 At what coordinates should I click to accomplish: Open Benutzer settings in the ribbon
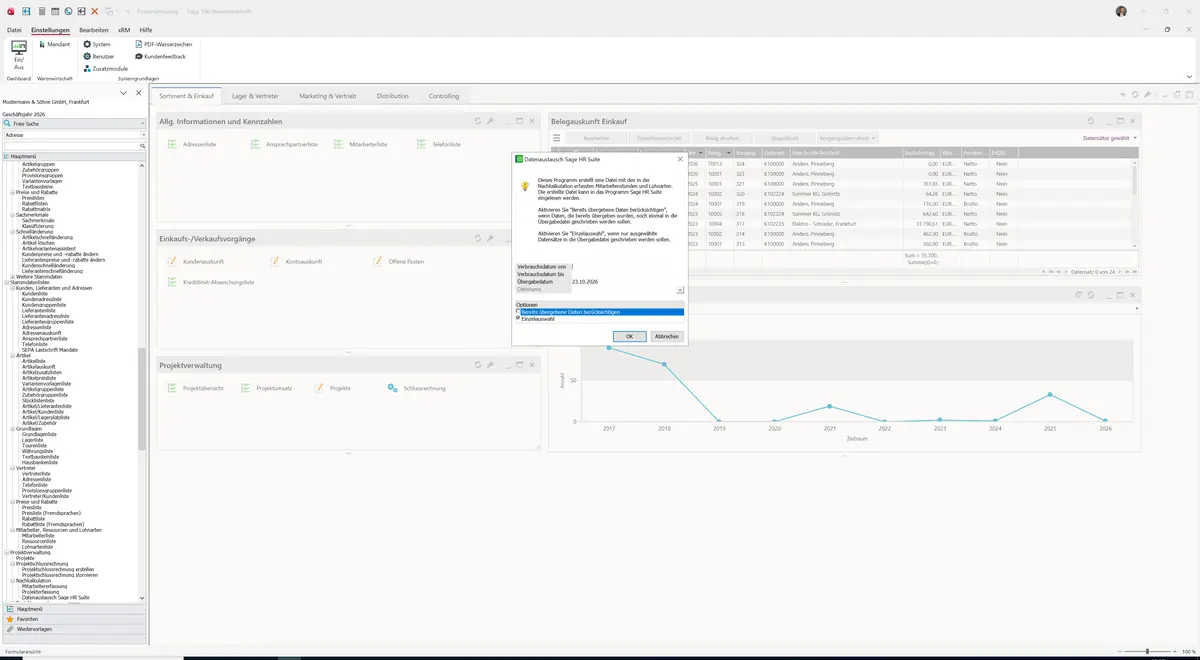[98, 56]
